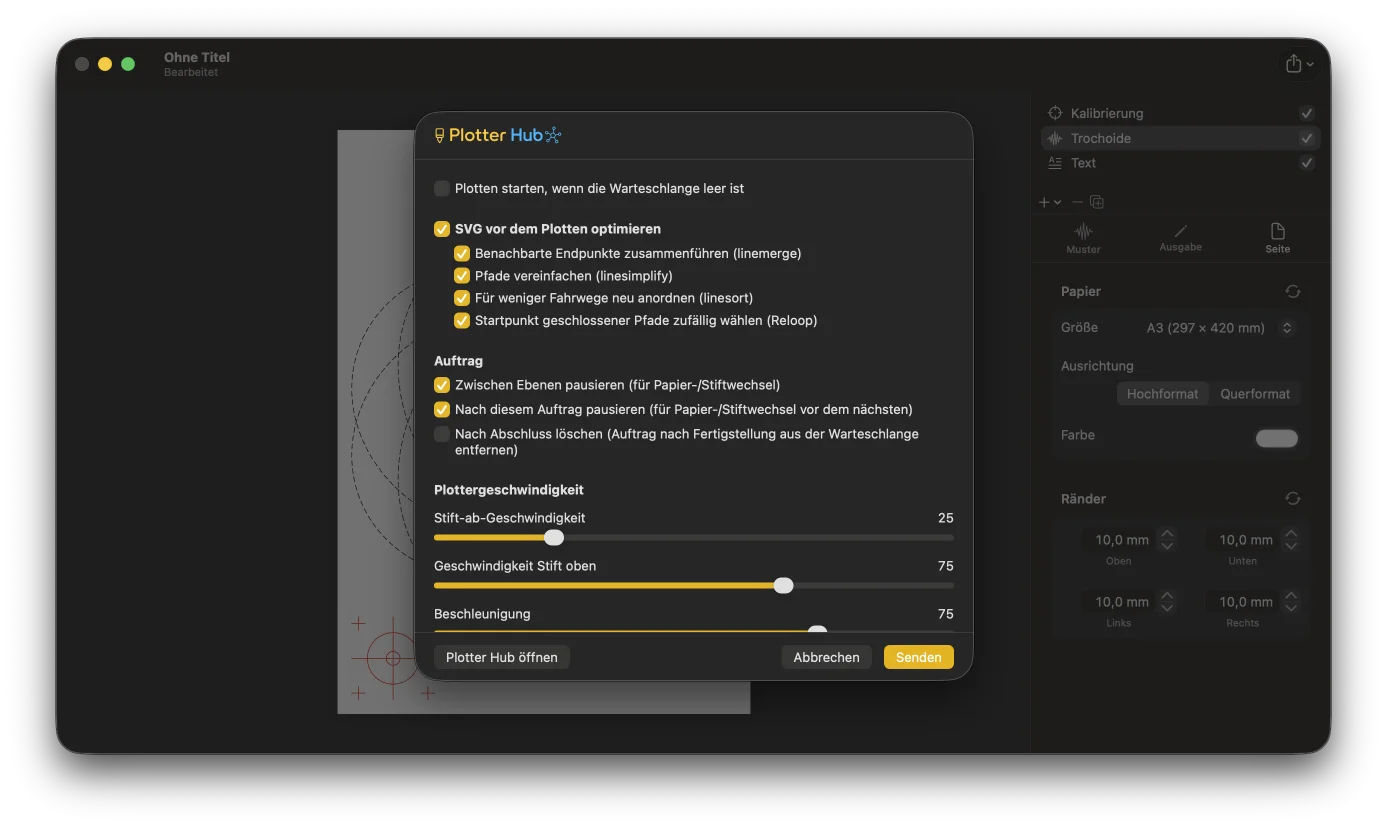Screen dimensions: 1387x828
Task: Click the Plotter Hub network logo icon
Action: click(553, 135)
